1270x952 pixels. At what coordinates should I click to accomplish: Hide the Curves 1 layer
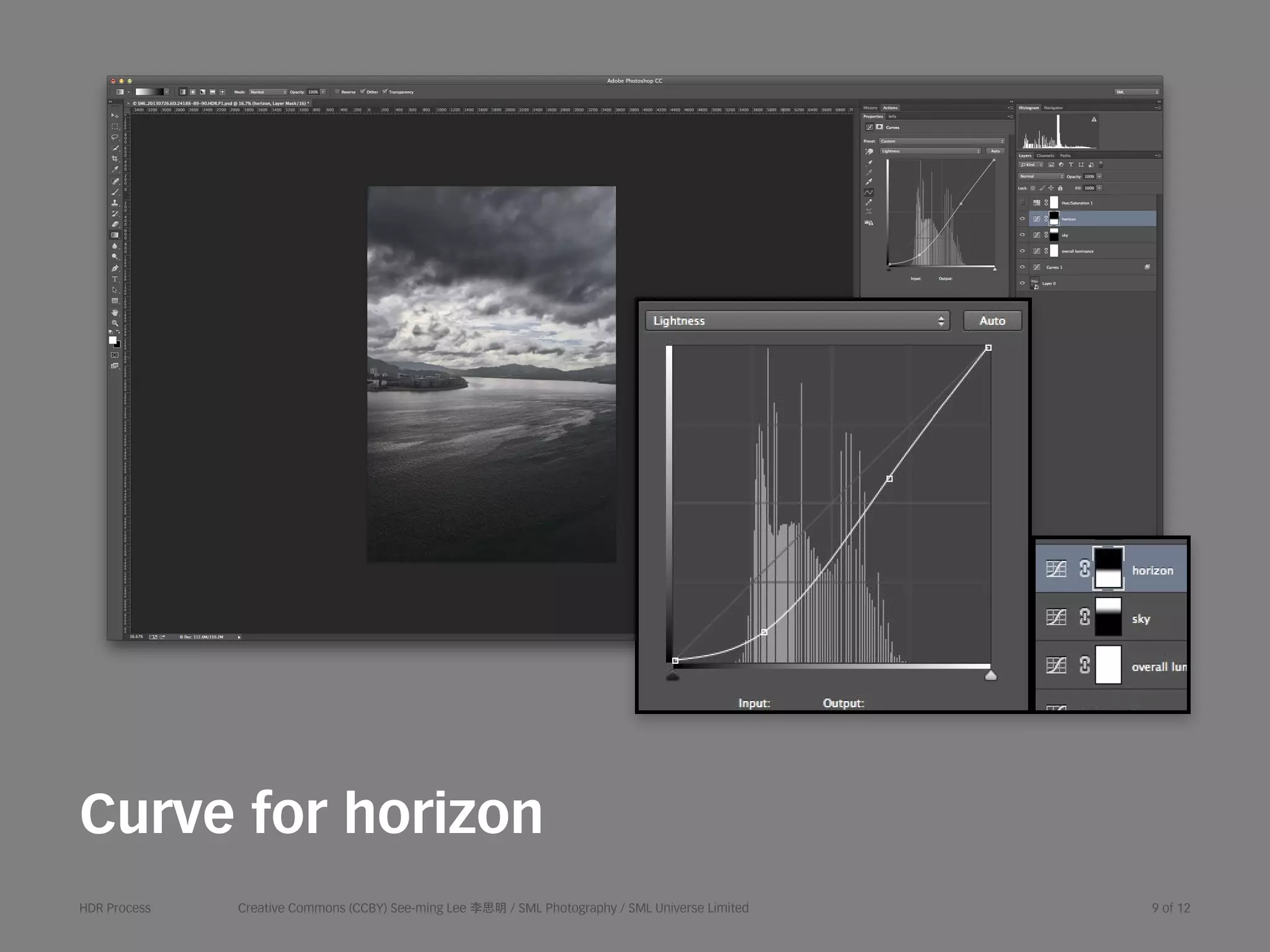[1023, 267]
